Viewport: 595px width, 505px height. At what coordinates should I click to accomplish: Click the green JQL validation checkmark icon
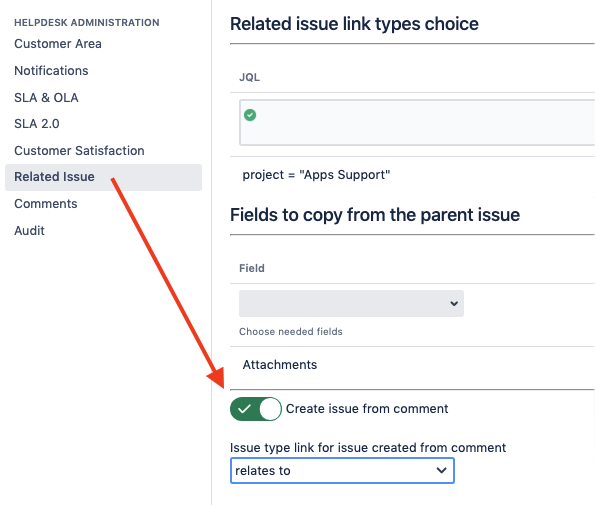[x=250, y=115]
